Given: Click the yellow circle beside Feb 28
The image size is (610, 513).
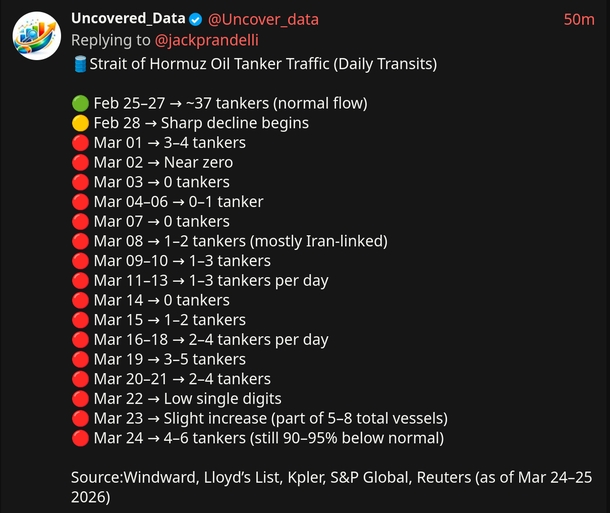Looking at the screenshot, I should 80,123.
